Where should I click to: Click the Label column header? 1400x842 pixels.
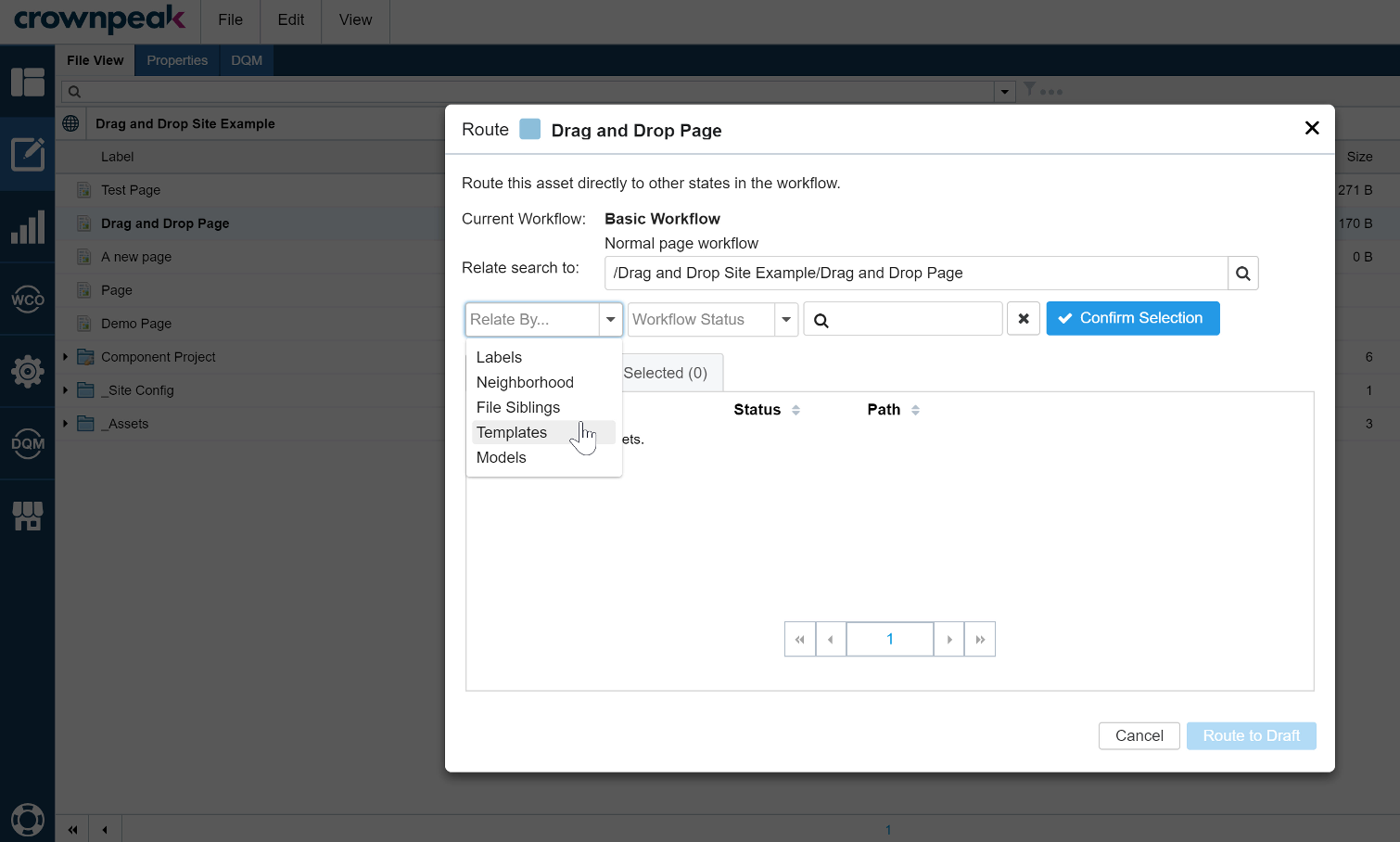pyautogui.click(x=118, y=157)
